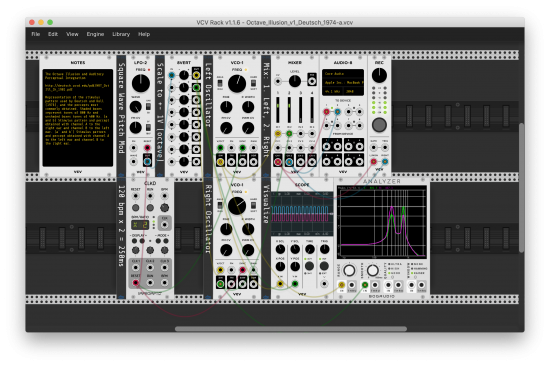Toggle the Left Oscillator analog/digital switch

pos(220,84)
